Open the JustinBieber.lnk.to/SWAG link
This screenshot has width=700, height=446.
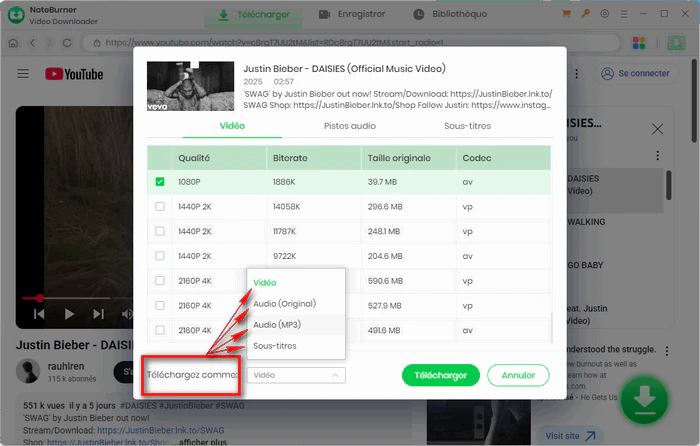pyautogui.click(x=161, y=430)
